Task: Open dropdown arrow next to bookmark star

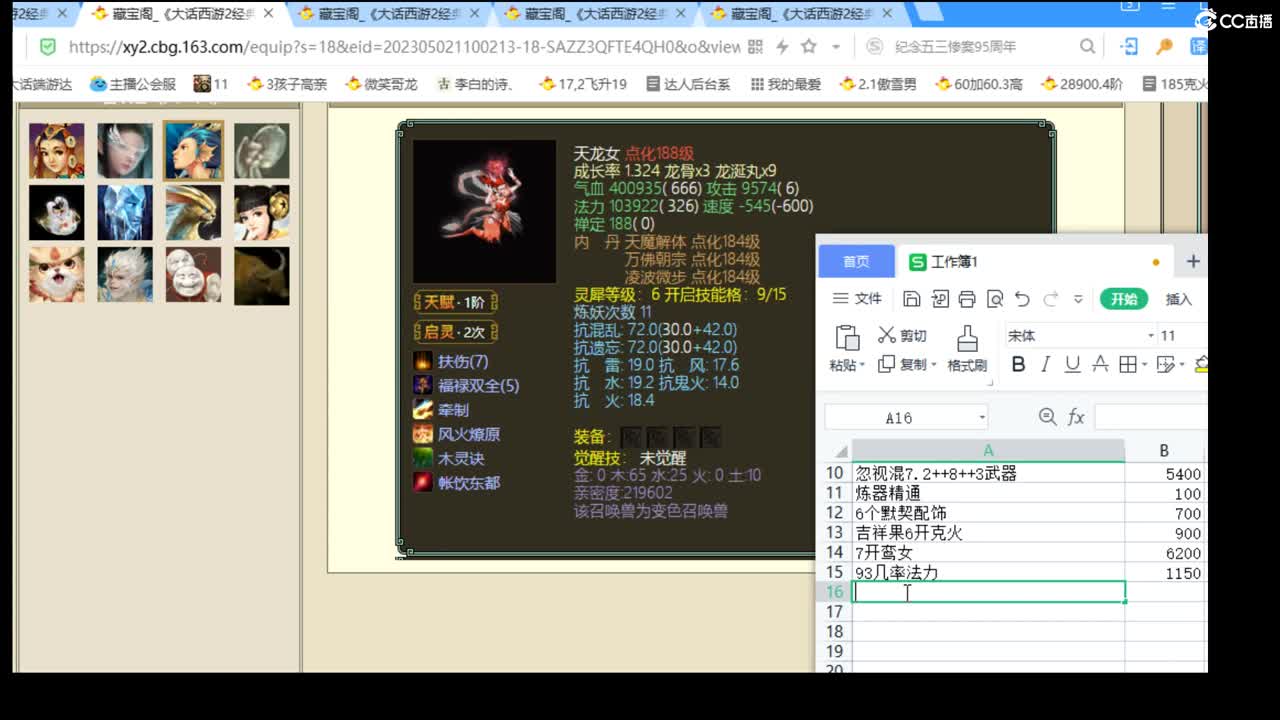Action: pyautogui.click(x=836, y=47)
